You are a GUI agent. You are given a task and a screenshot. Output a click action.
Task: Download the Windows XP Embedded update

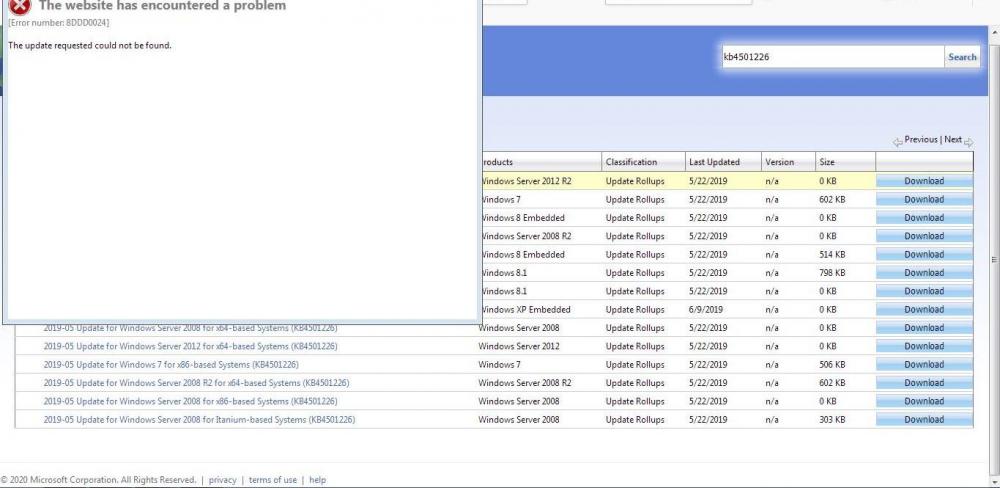(x=924, y=310)
